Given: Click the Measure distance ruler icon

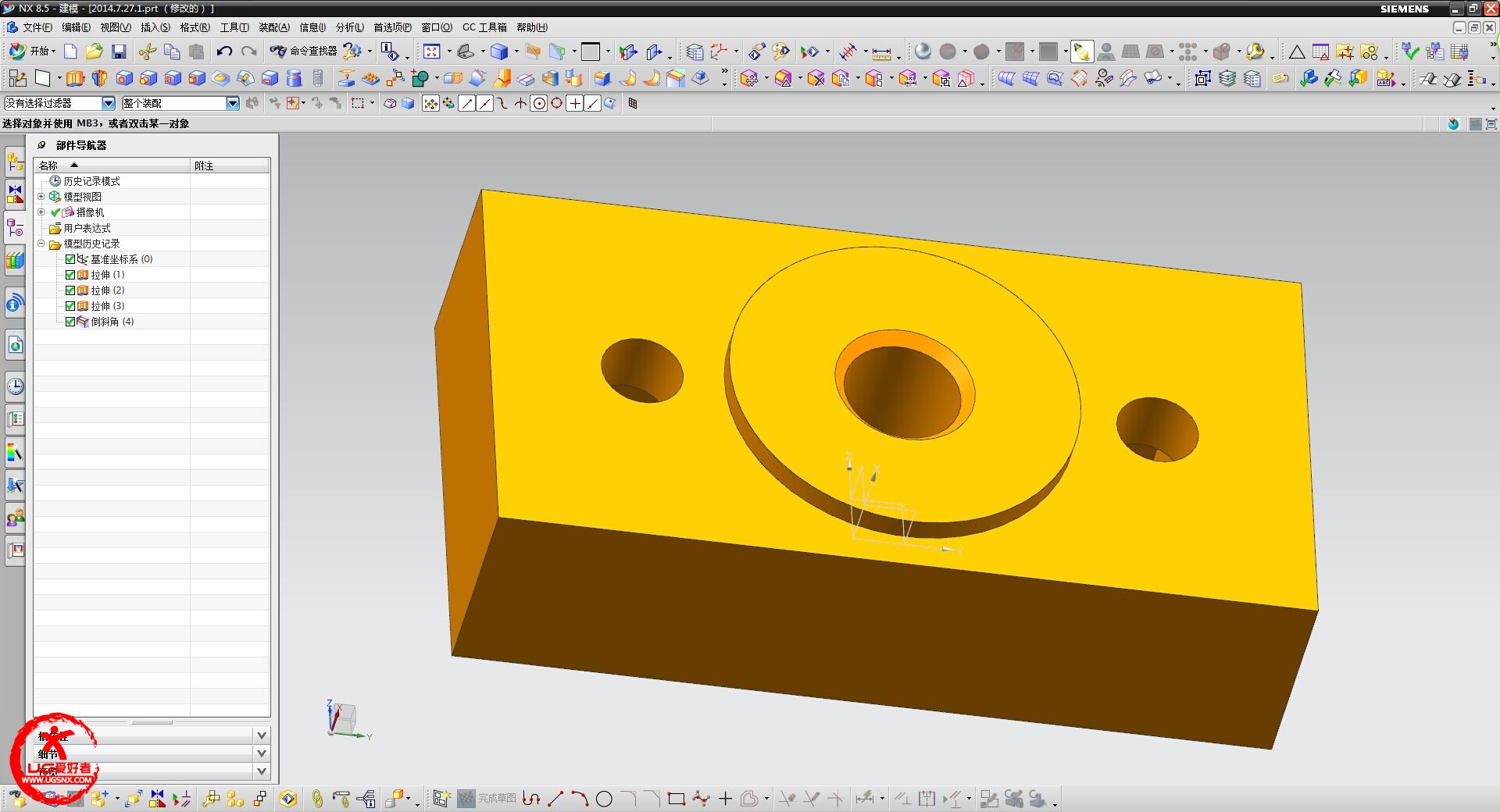Looking at the screenshot, I should click(881, 52).
